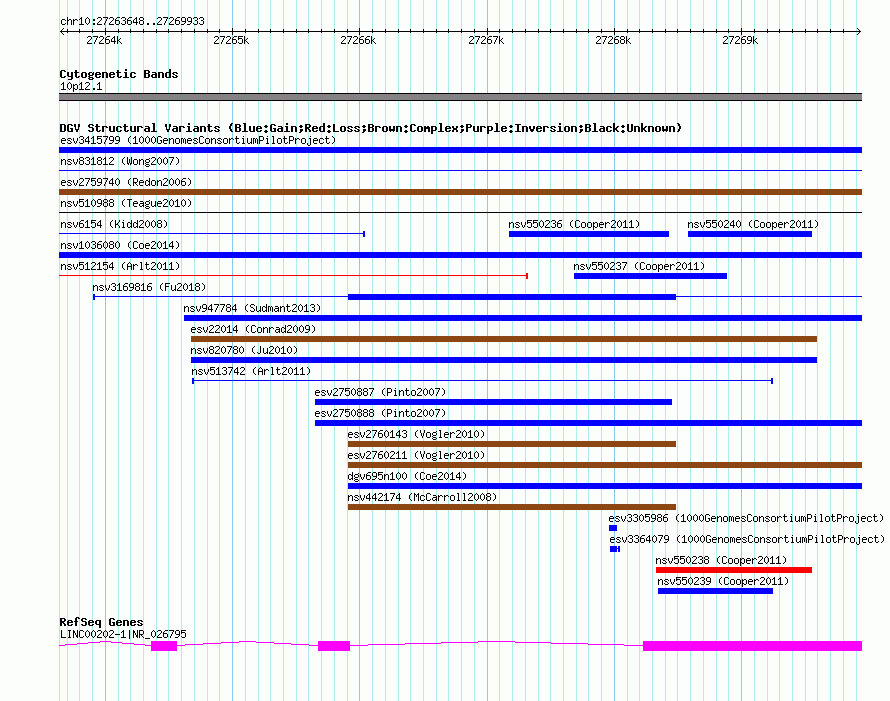
Task: Select the Cytogenetic Bands track title
Action: pyautogui.click(x=119, y=74)
